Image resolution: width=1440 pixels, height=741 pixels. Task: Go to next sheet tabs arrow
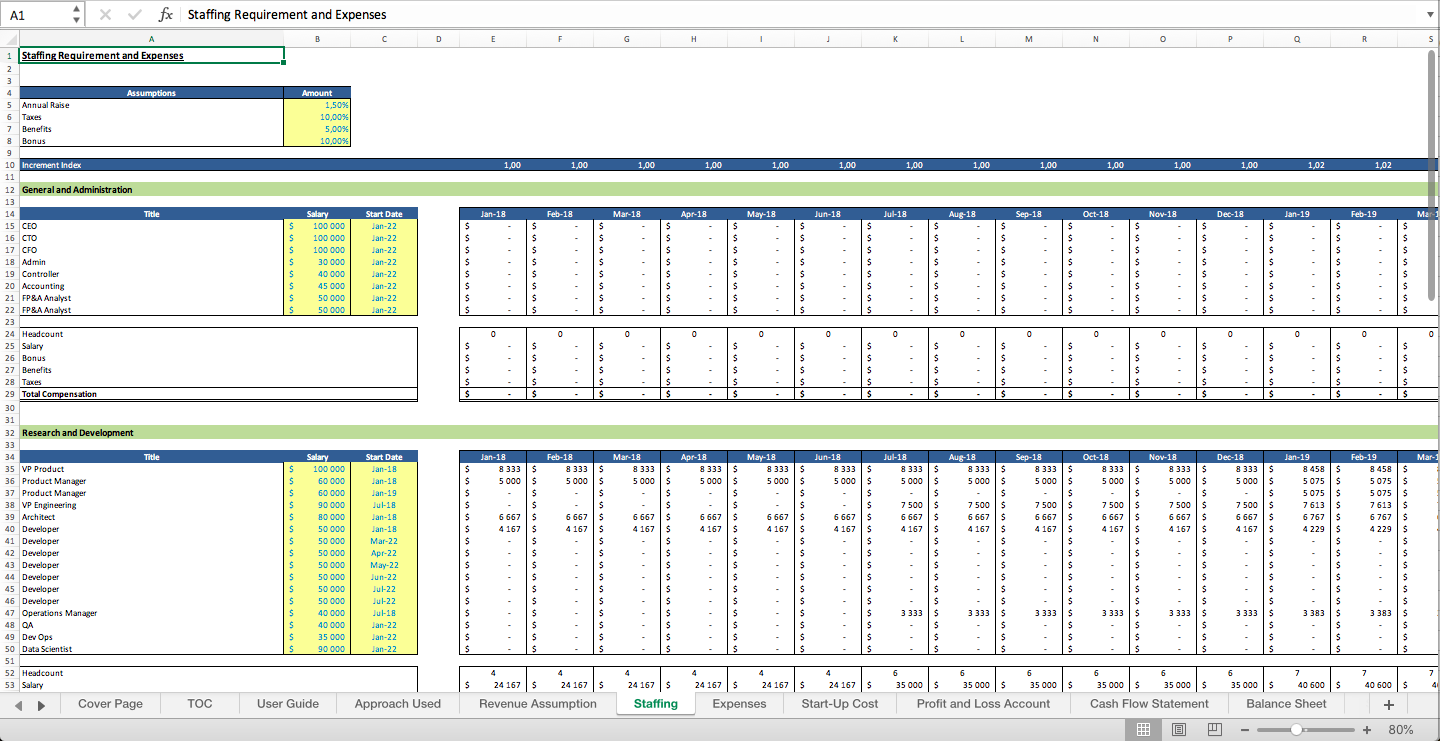tap(41, 705)
